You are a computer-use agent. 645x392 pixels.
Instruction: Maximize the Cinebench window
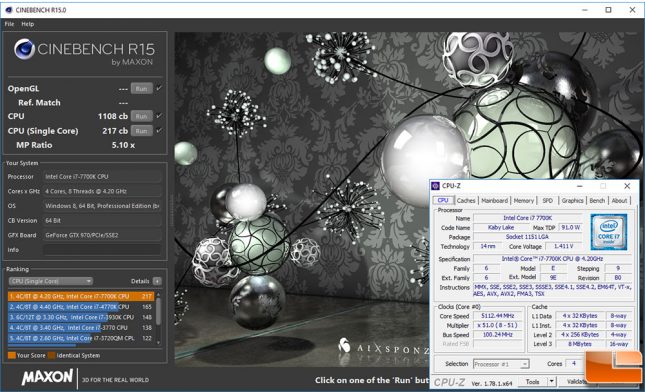click(608, 10)
